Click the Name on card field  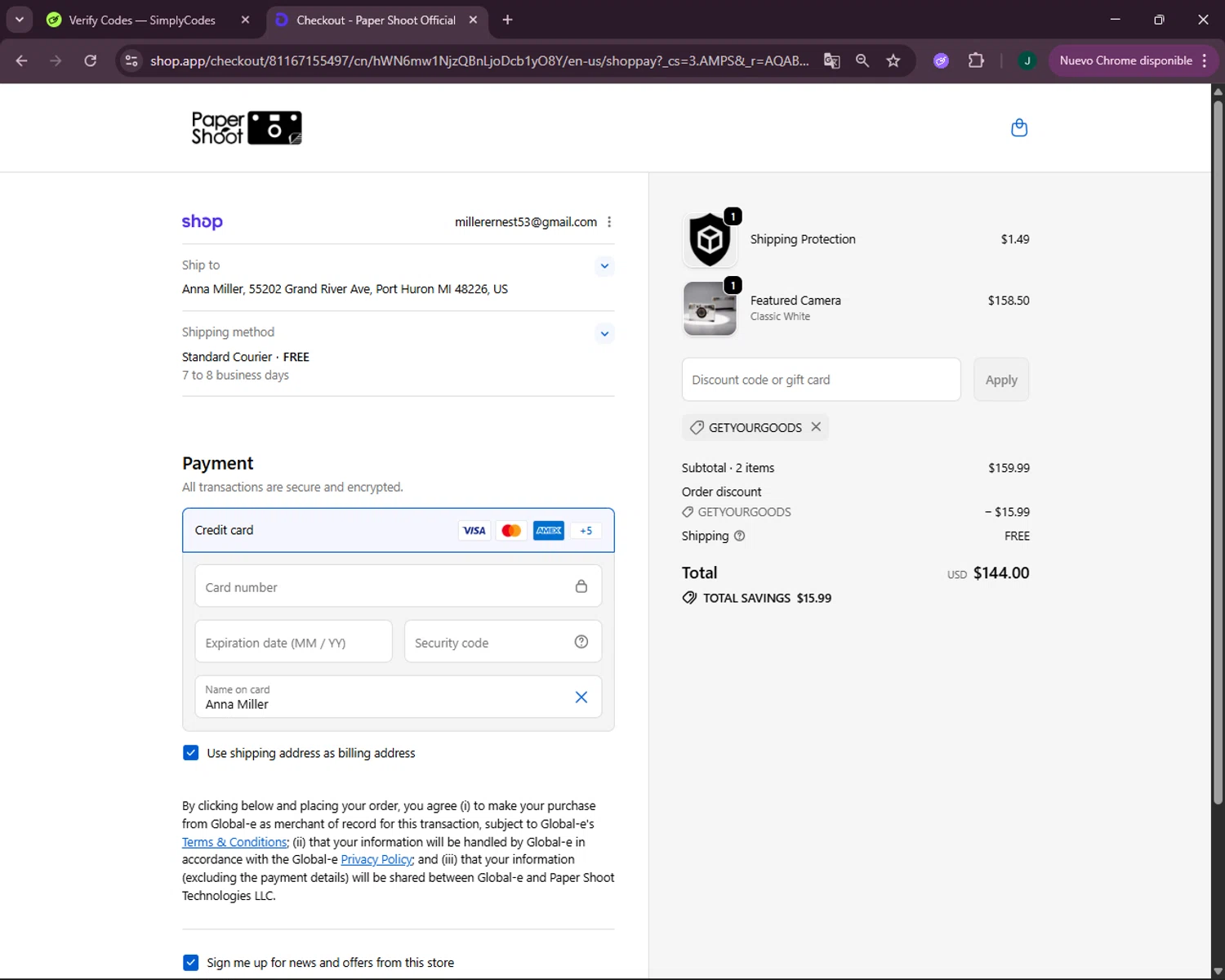point(399,697)
